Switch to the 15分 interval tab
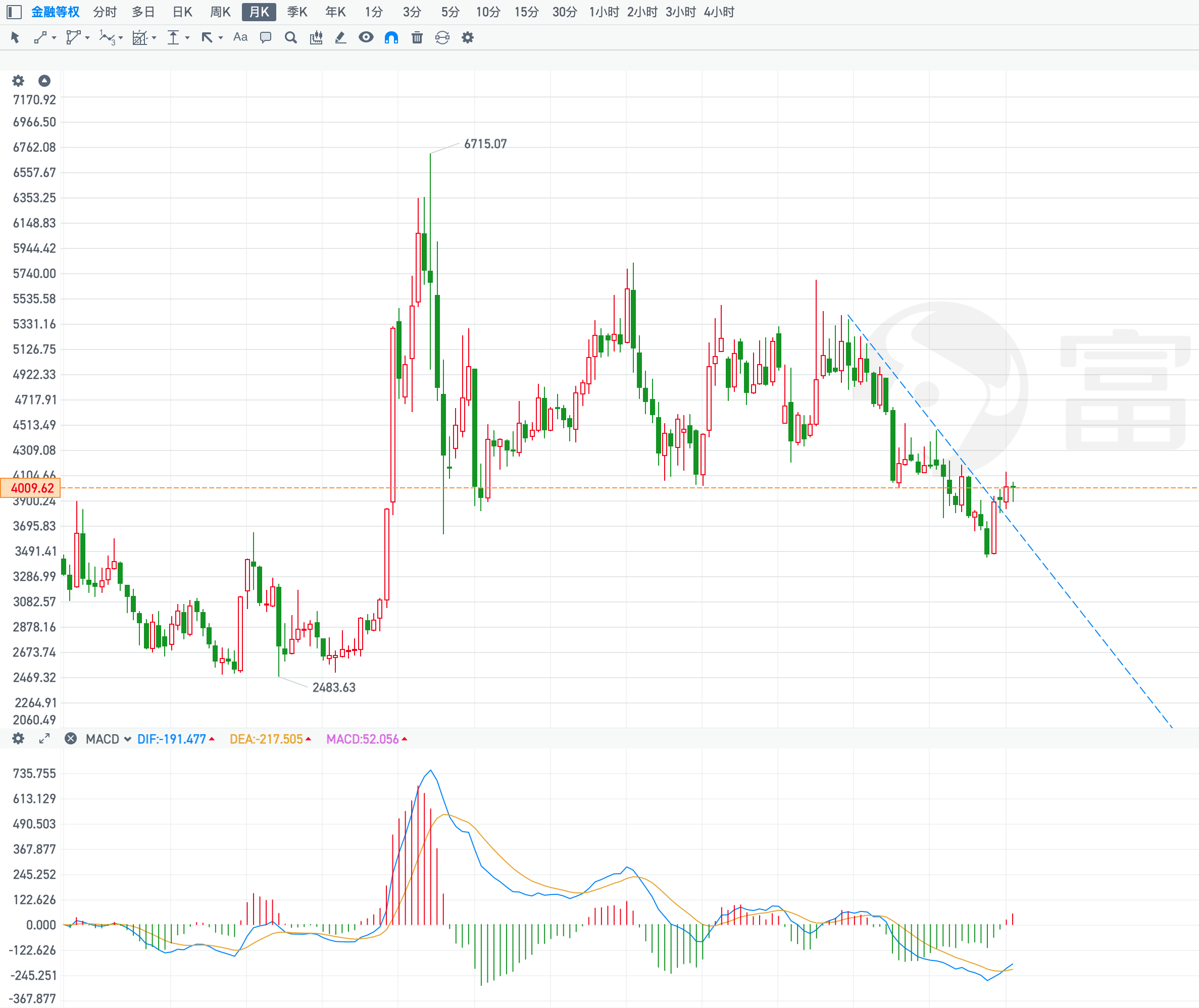This screenshot has height=1008, width=1199. [526, 12]
